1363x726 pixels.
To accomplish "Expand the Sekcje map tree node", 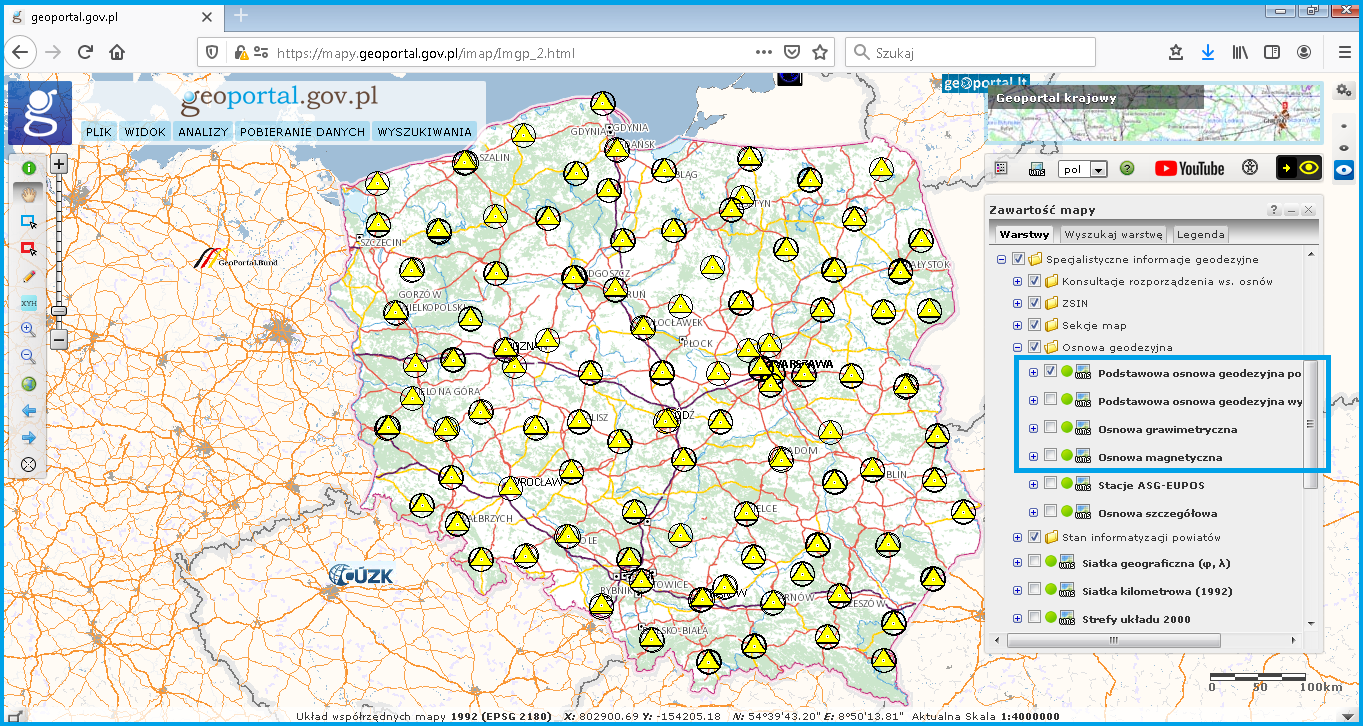I will pyautogui.click(x=1018, y=325).
